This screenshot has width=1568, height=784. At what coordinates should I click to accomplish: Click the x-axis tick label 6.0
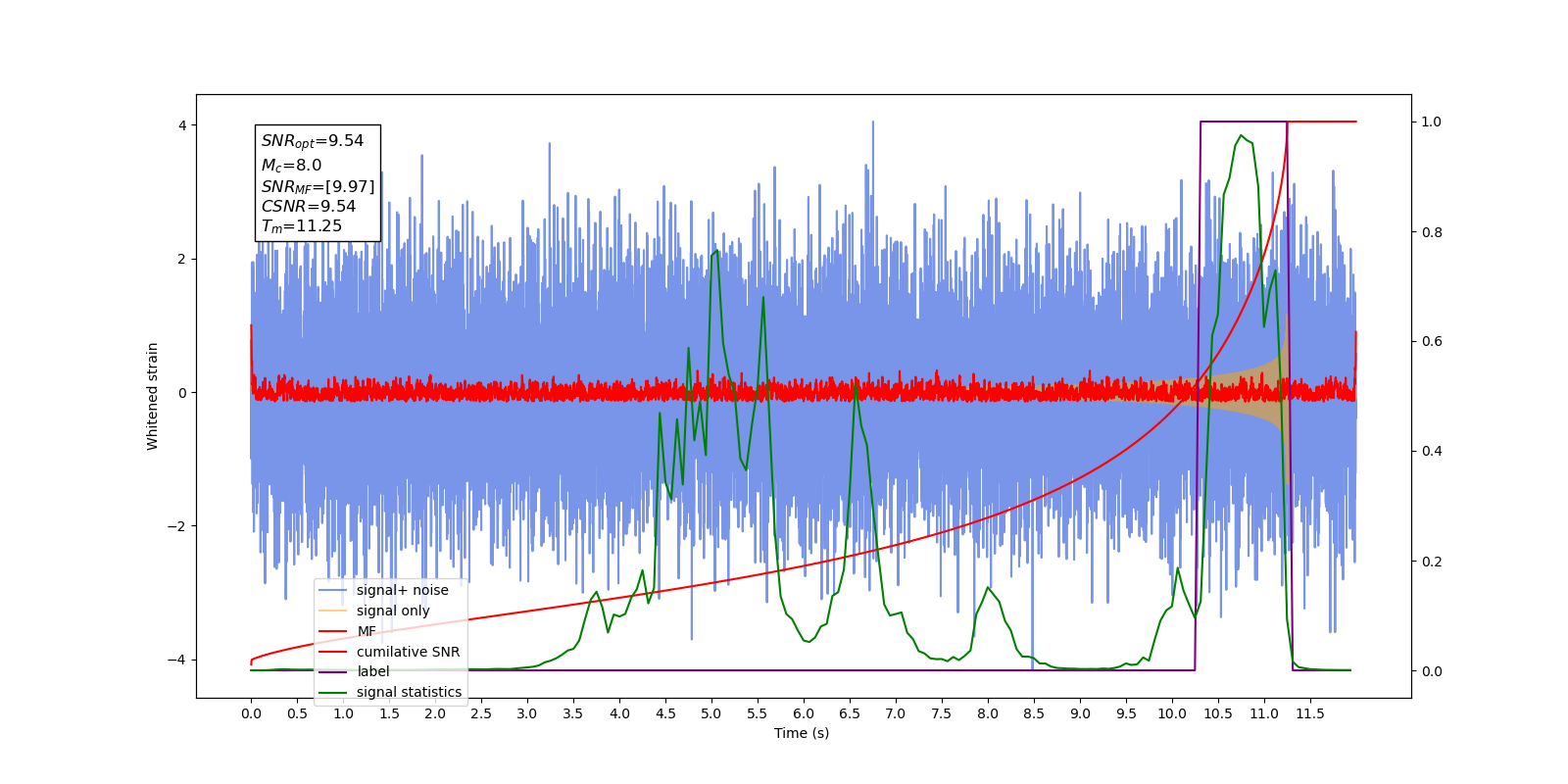point(804,713)
